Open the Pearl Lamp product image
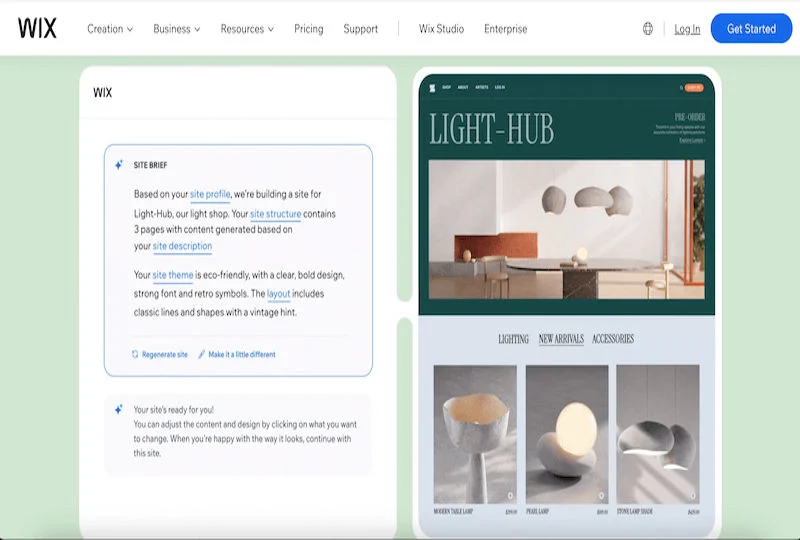The image size is (800, 540). (x=567, y=434)
